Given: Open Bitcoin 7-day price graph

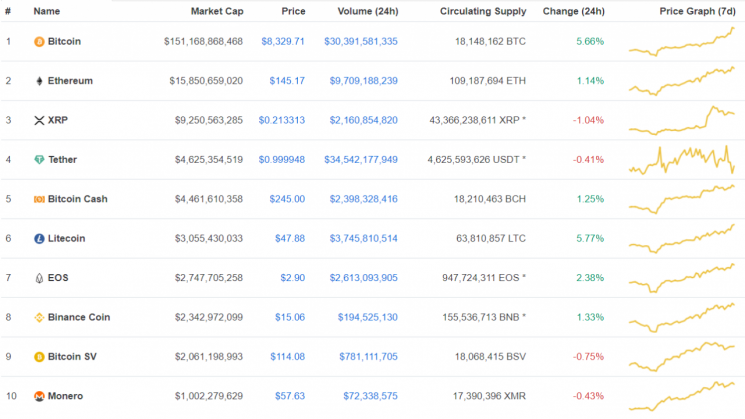Looking at the screenshot, I should click(x=682, y=42).
